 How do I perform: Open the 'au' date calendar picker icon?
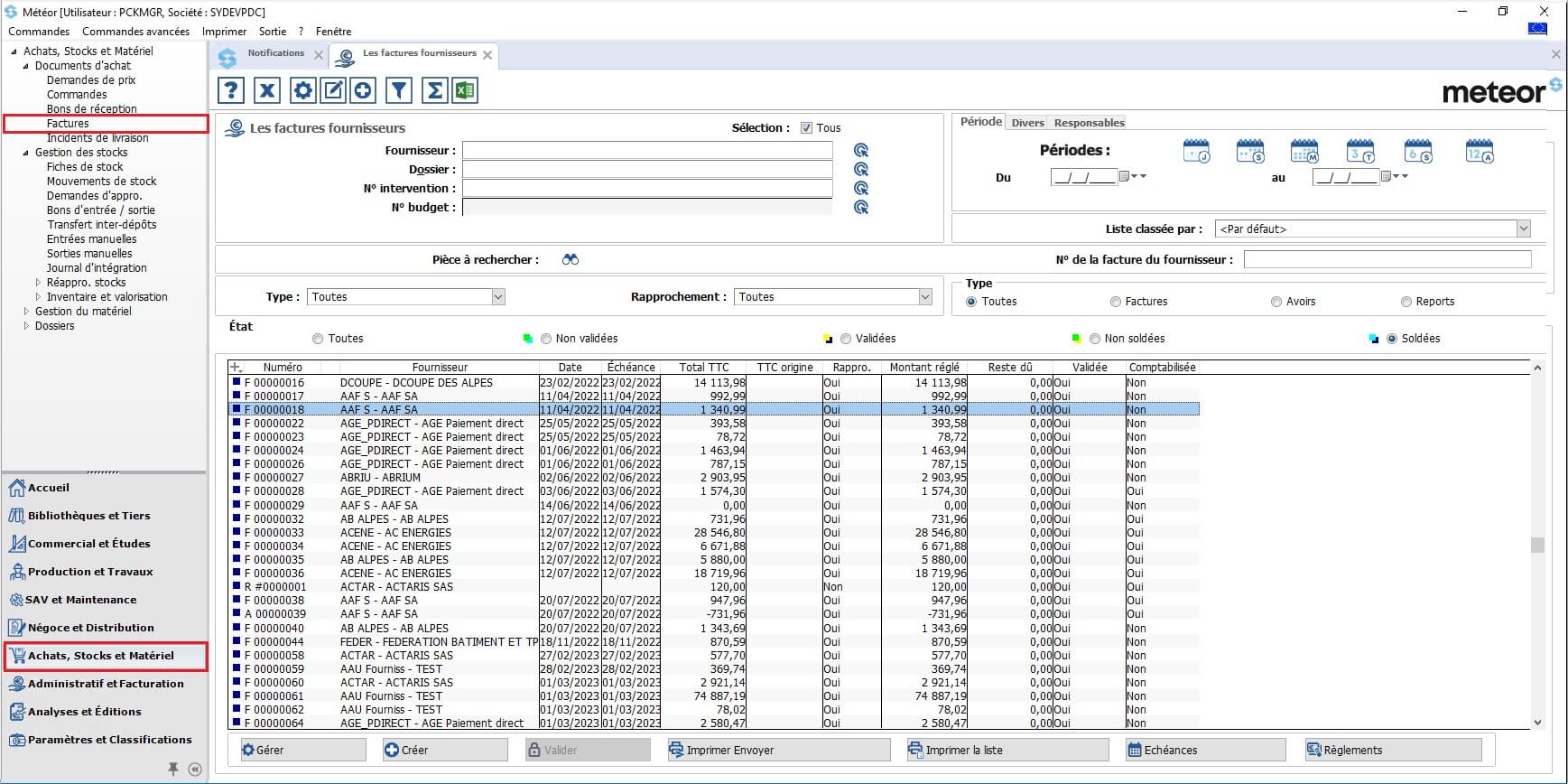coord(1386,177)
